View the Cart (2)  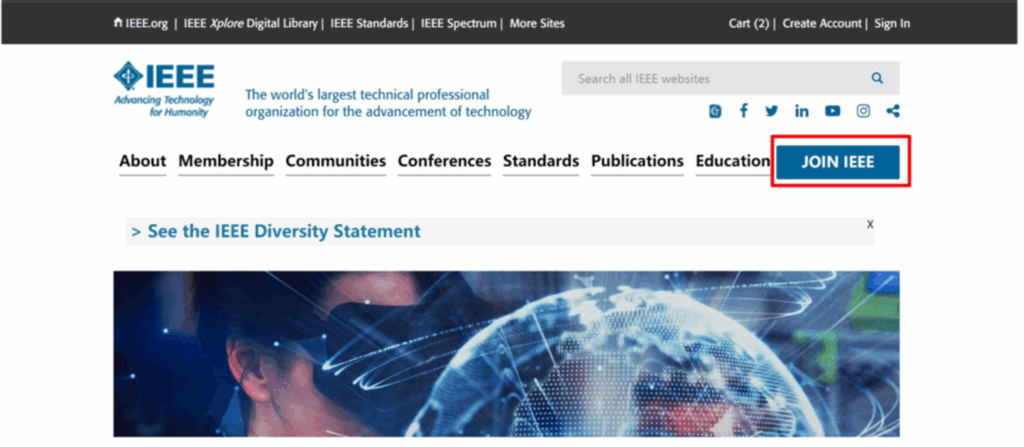point(749,24)
